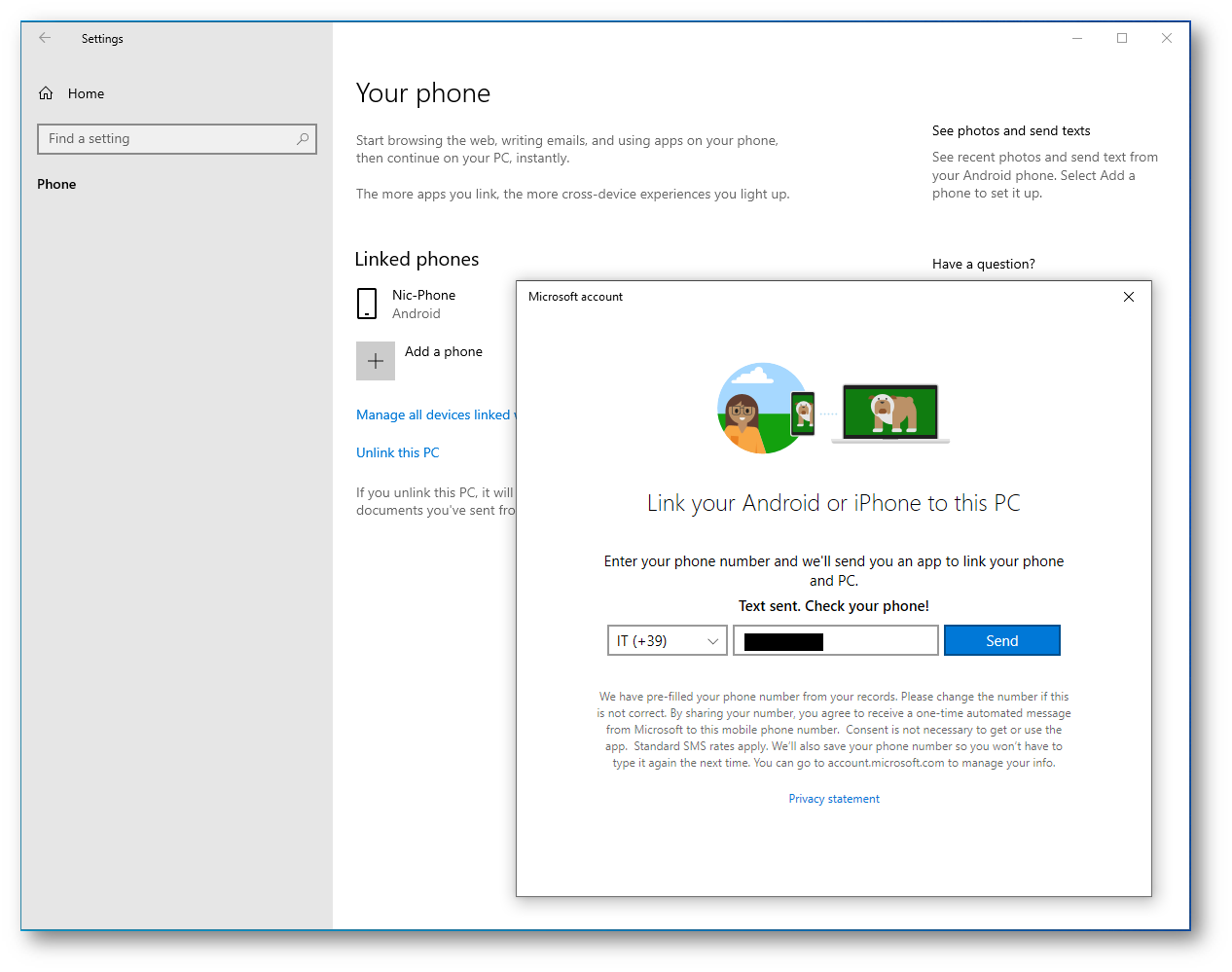Maximize the Settings window

[x=1122, y=38]
